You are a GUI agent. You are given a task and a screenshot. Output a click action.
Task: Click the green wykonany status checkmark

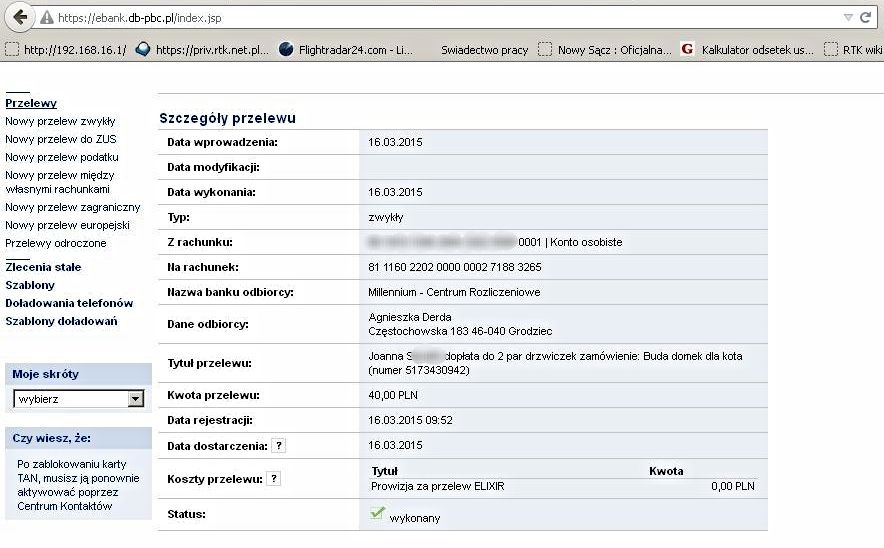click(377, 514)
